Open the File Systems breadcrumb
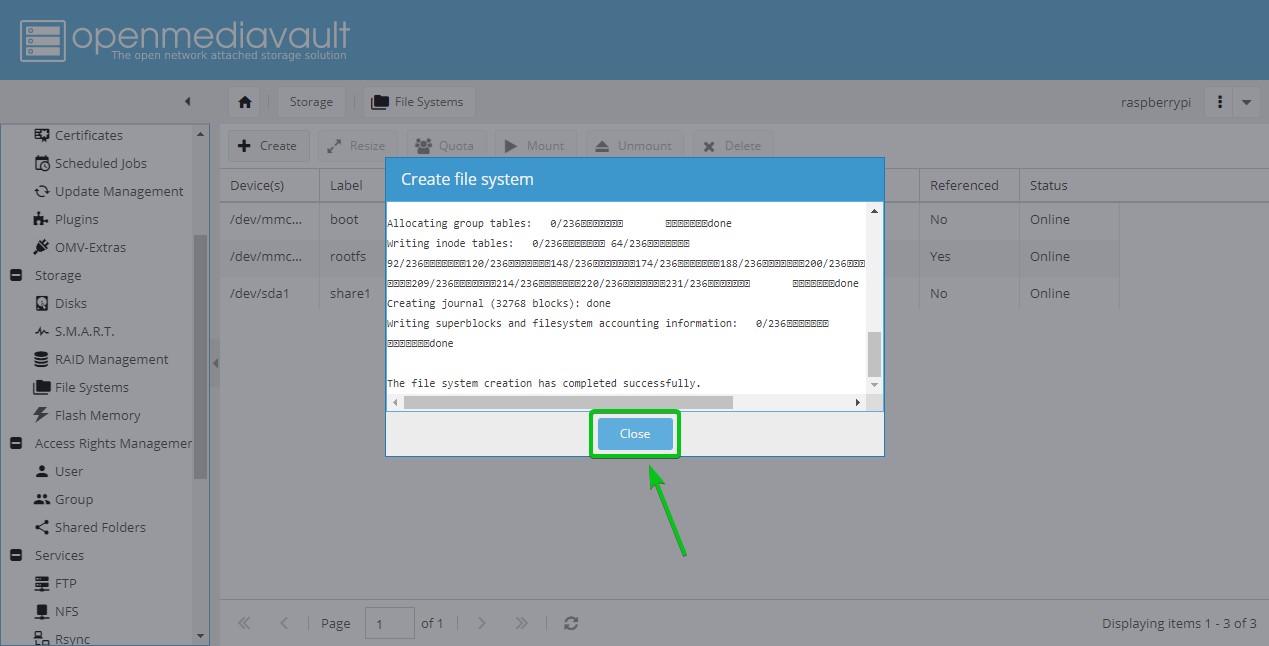 [x=418, y=102]
